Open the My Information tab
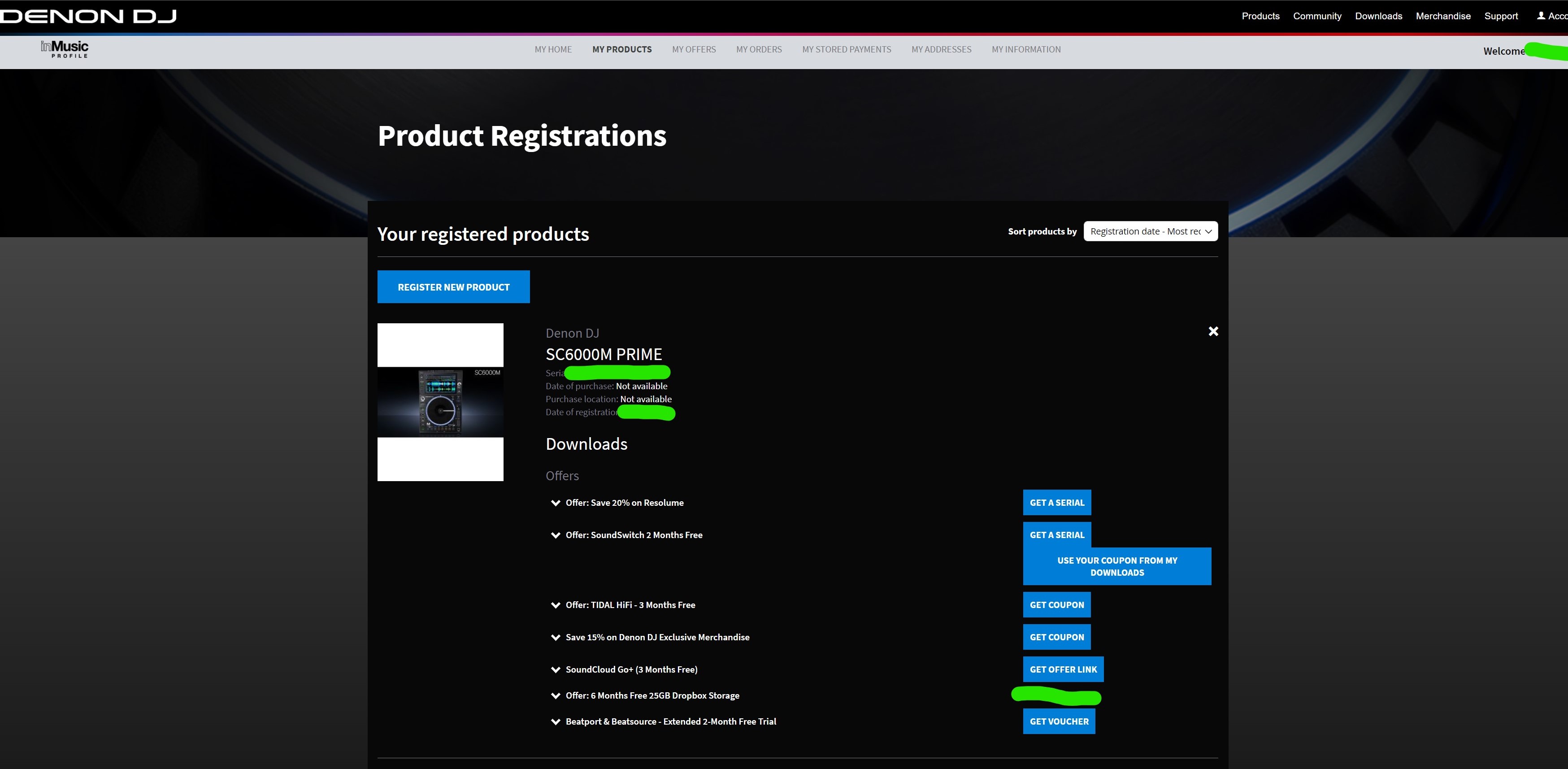This screenshot has height=769, width=1568. 1025,50
